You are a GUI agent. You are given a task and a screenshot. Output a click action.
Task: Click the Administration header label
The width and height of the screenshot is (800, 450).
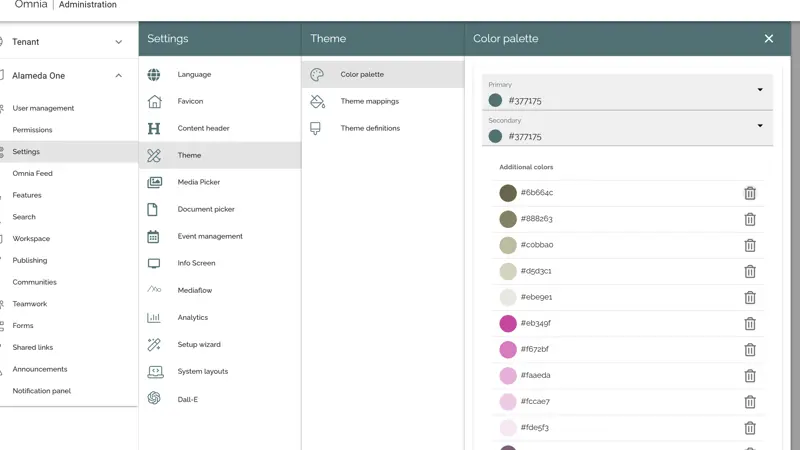click(88, 5)
